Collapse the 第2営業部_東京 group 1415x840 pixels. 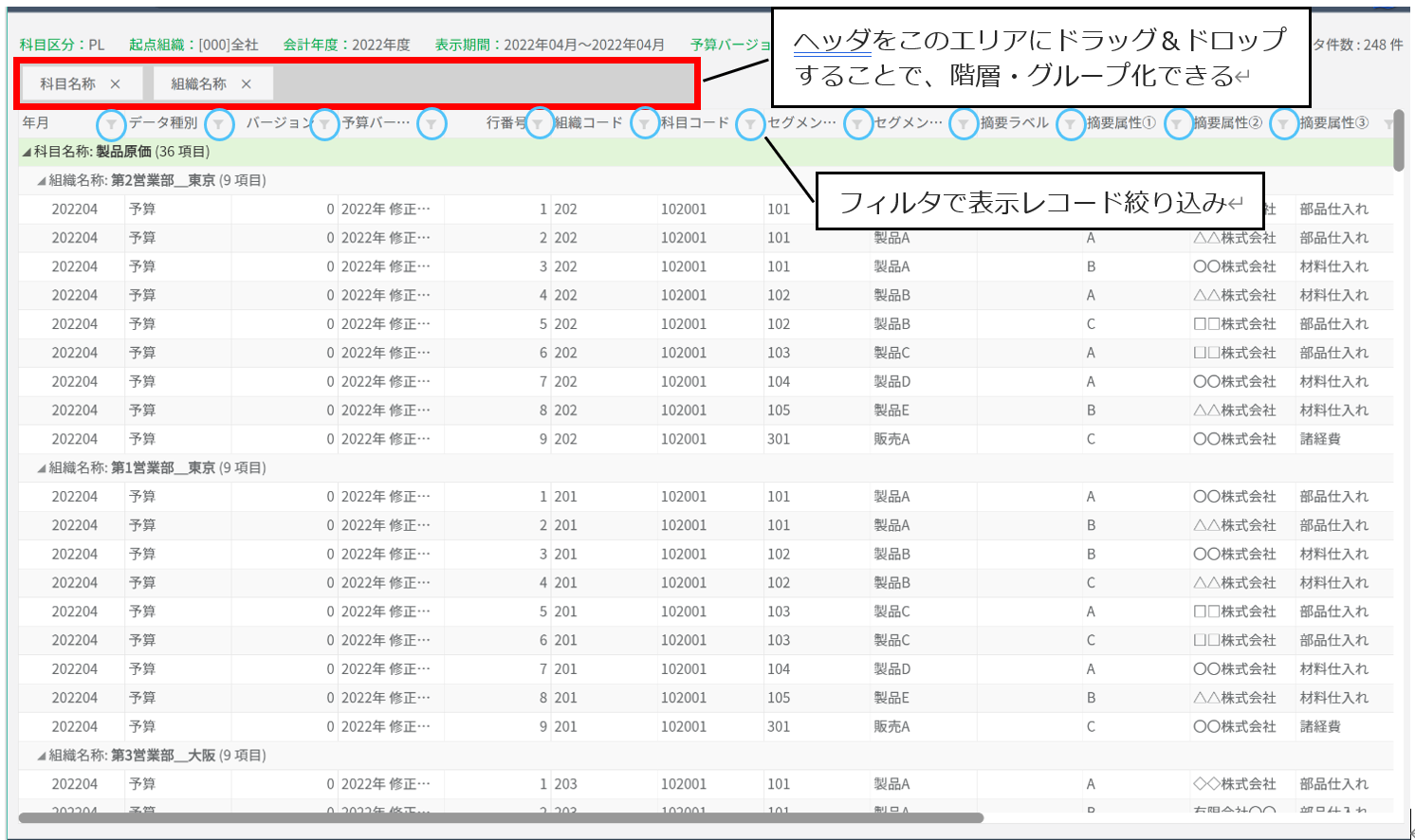click(42, 180)
